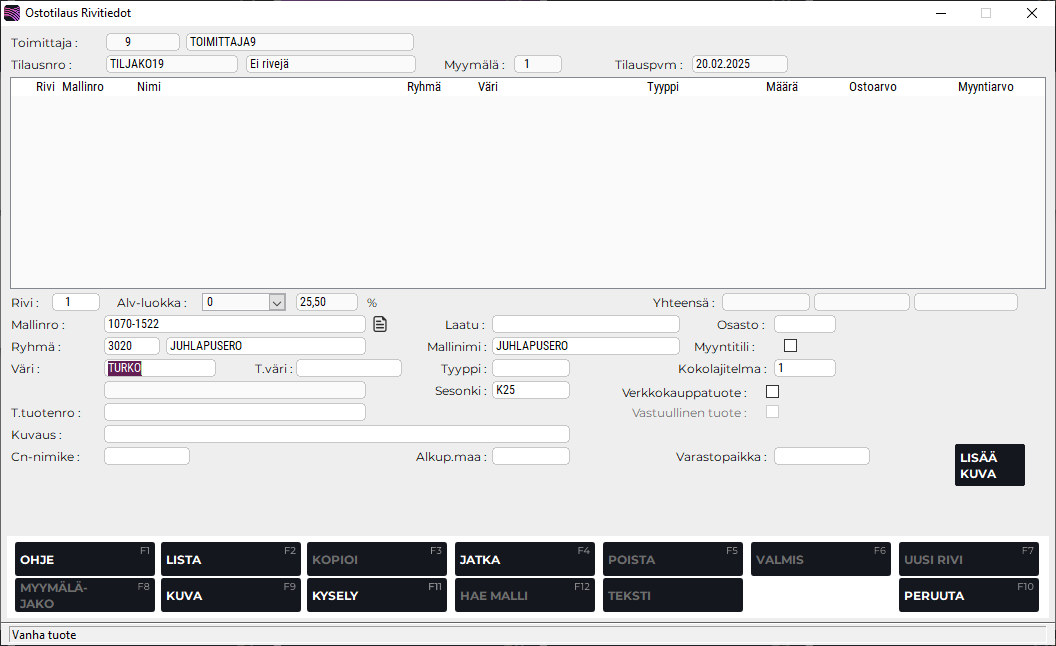Click into the Laatu field
The image size is (1056, 646).
585,324
